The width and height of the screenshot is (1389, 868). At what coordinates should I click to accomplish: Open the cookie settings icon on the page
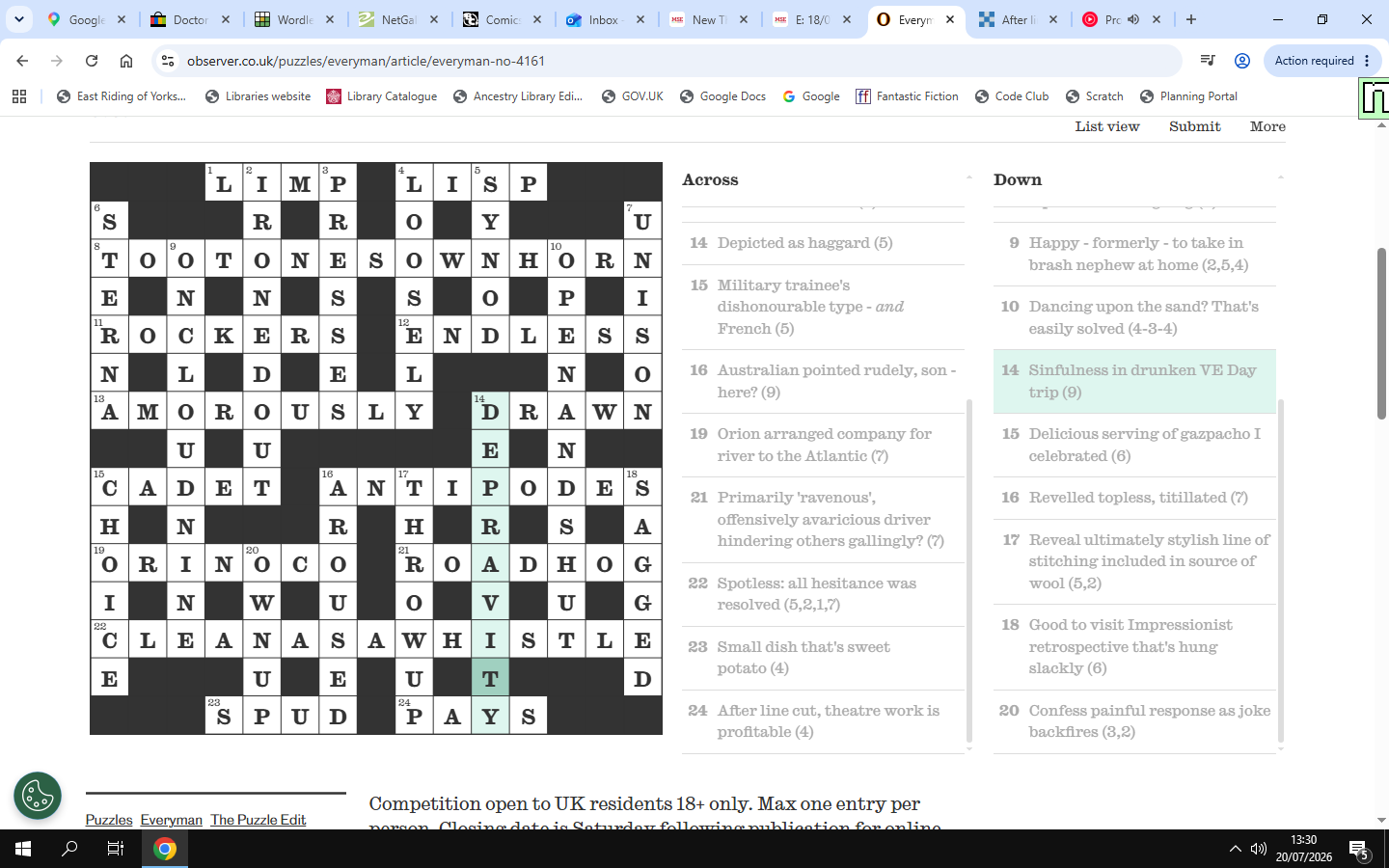coord(38,796)
